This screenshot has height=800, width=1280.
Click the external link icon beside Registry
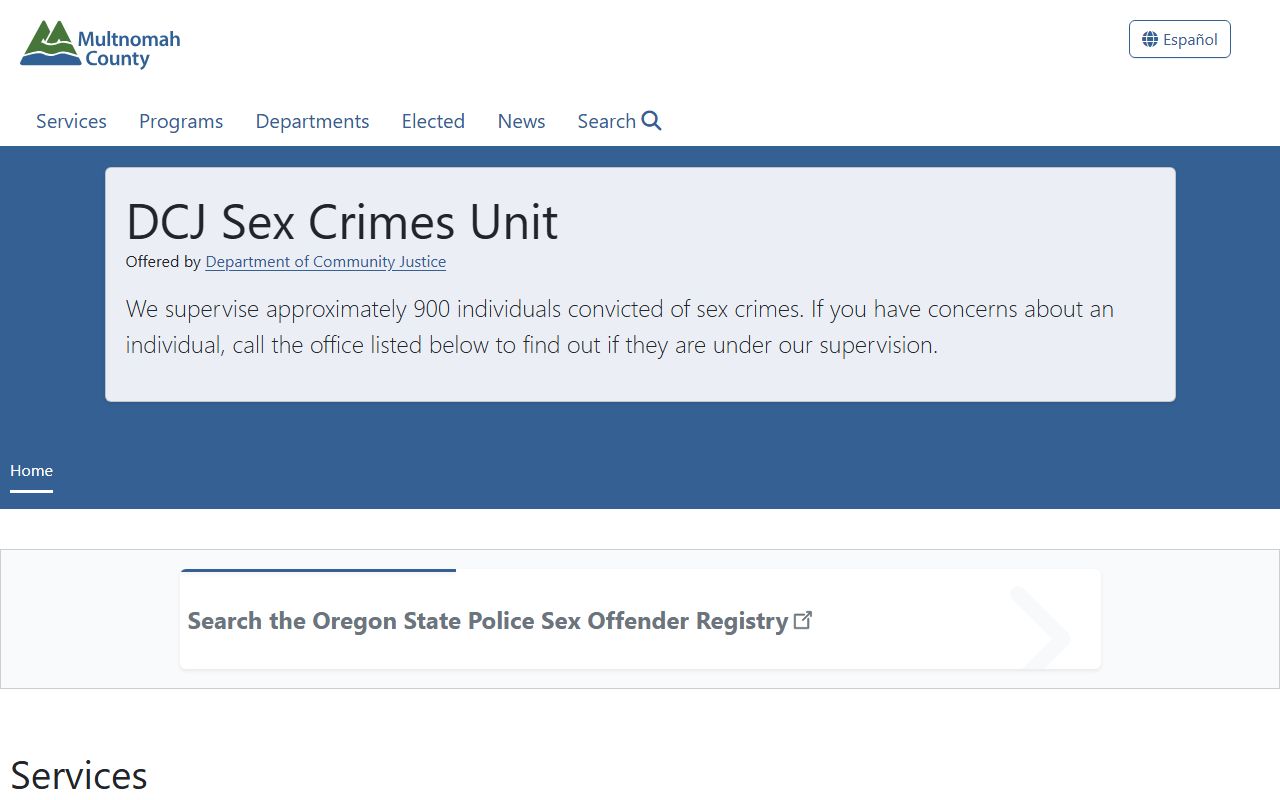(803, 620)
